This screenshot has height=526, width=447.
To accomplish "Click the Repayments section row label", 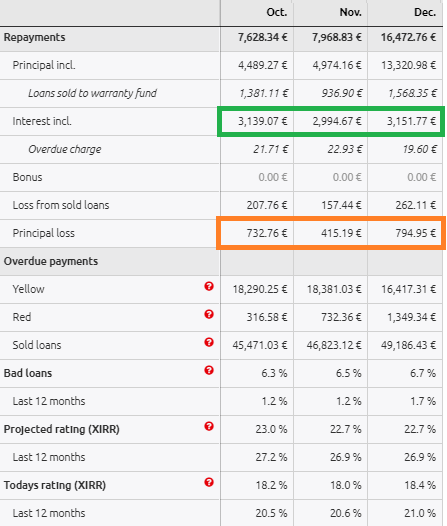I will [34, 37].
